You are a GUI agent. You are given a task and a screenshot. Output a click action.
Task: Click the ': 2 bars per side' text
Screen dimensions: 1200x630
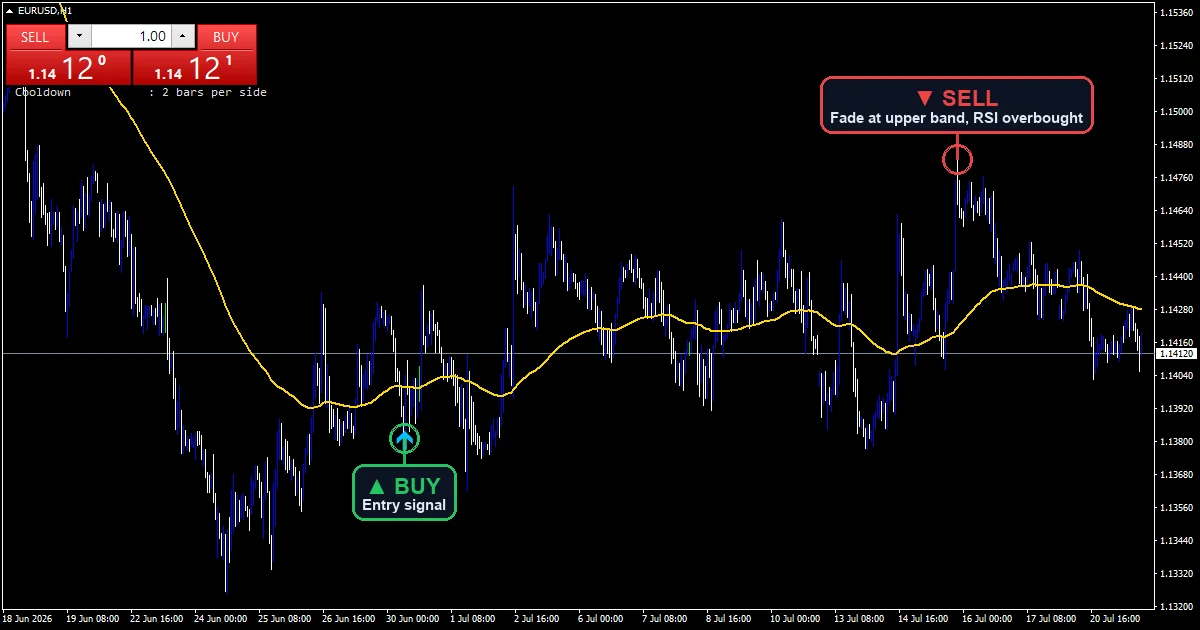pyautogui.click(x=207, y=92)
